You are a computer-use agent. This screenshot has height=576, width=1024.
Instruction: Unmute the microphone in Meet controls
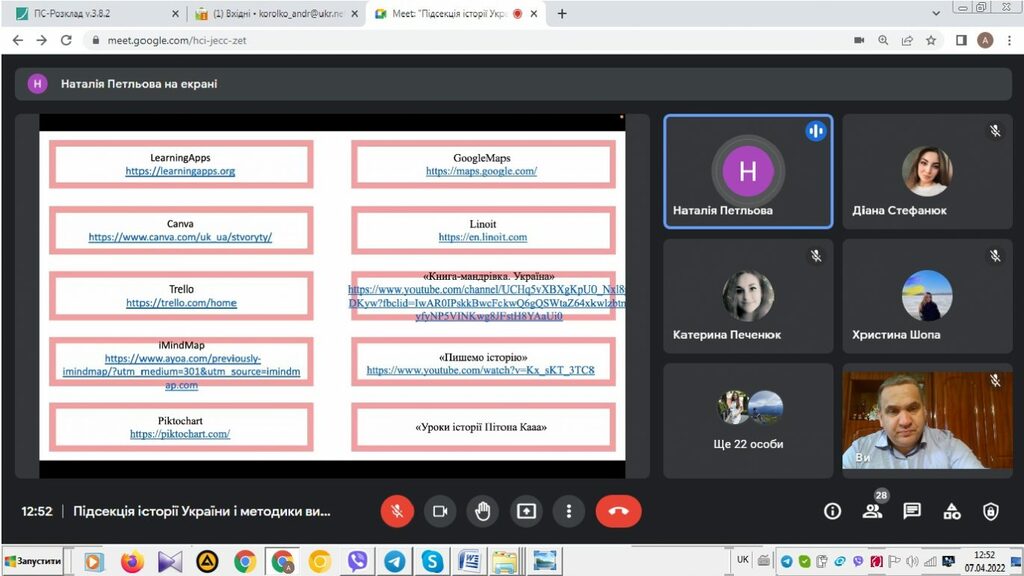coord(397,511)
